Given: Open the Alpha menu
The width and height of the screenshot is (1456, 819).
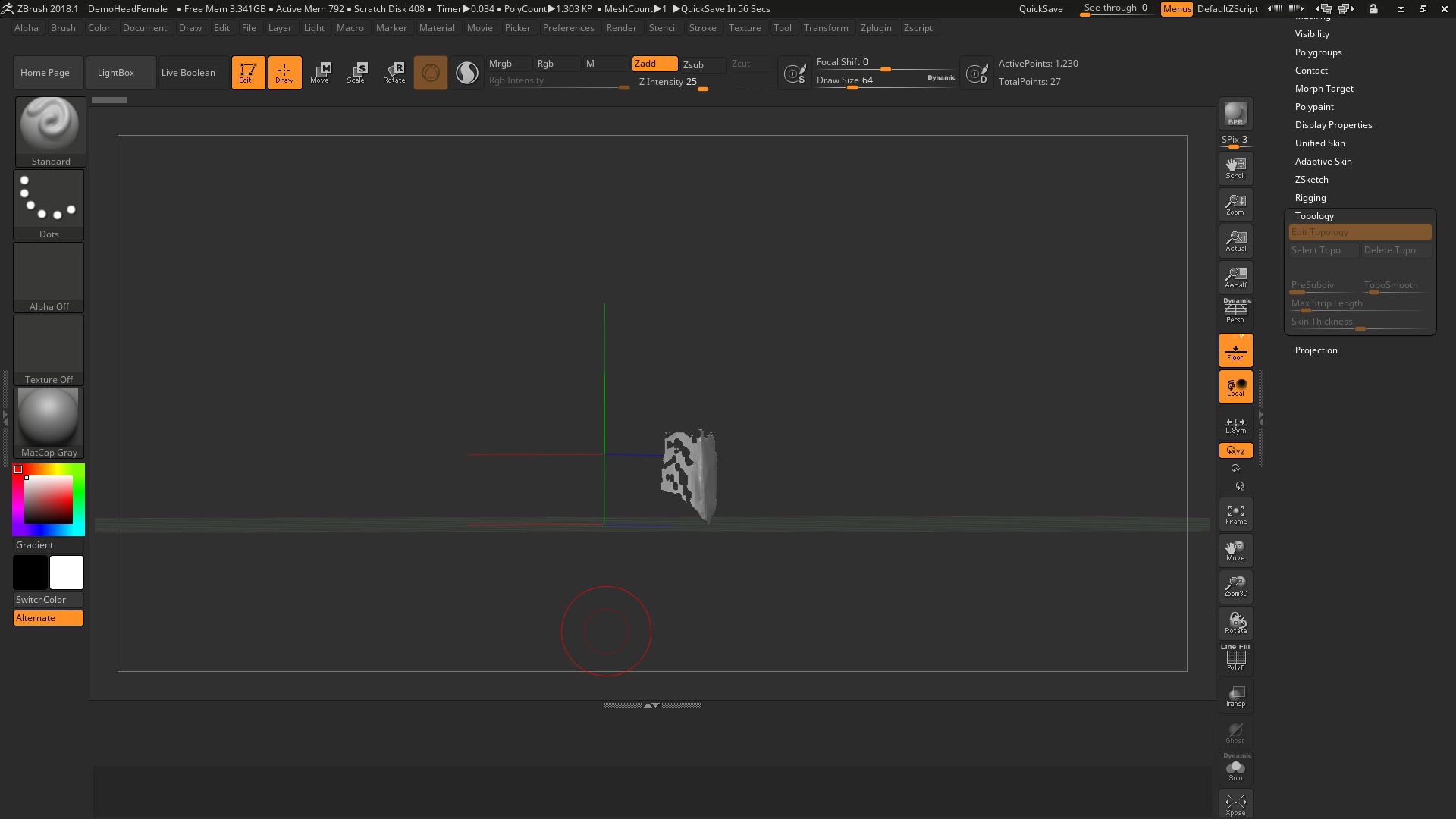Looking at the screenshot, I should point(27,28).
